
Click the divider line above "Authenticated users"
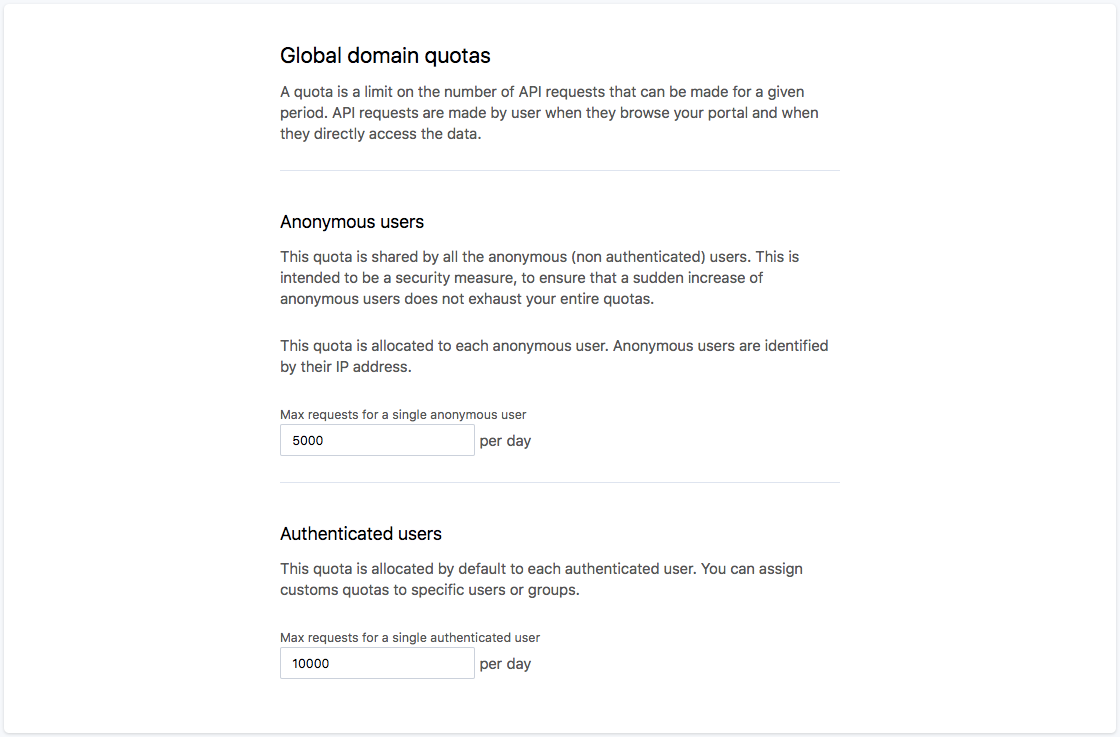[x=560, y=482]
